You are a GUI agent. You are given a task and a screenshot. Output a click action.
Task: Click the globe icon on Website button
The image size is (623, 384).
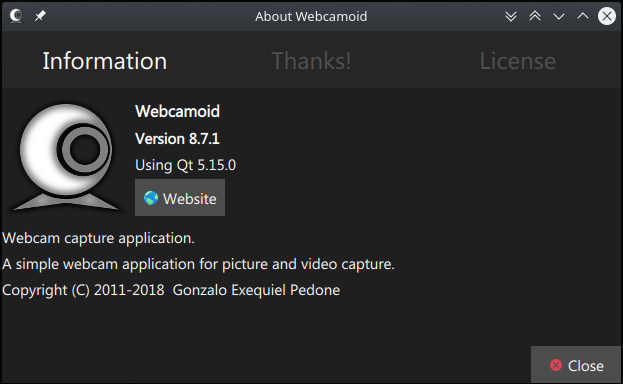tap(151, 198)
